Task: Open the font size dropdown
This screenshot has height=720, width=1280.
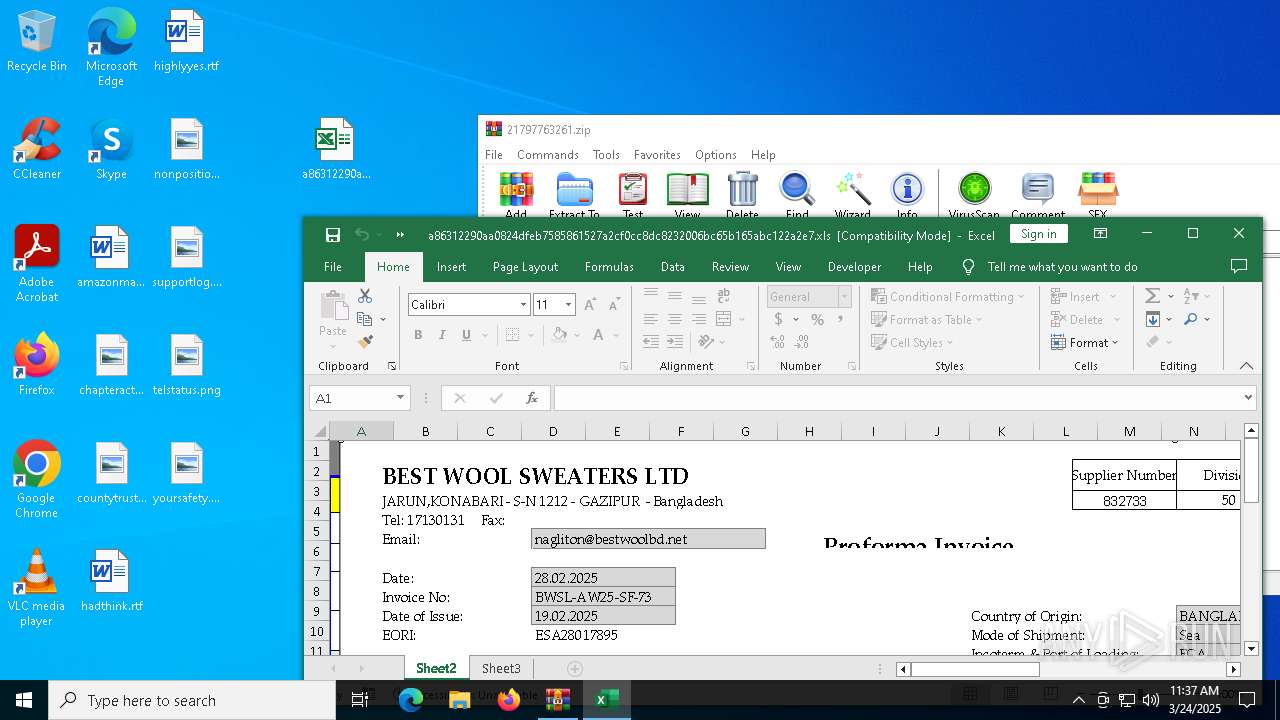Action: tap(569, 305)
